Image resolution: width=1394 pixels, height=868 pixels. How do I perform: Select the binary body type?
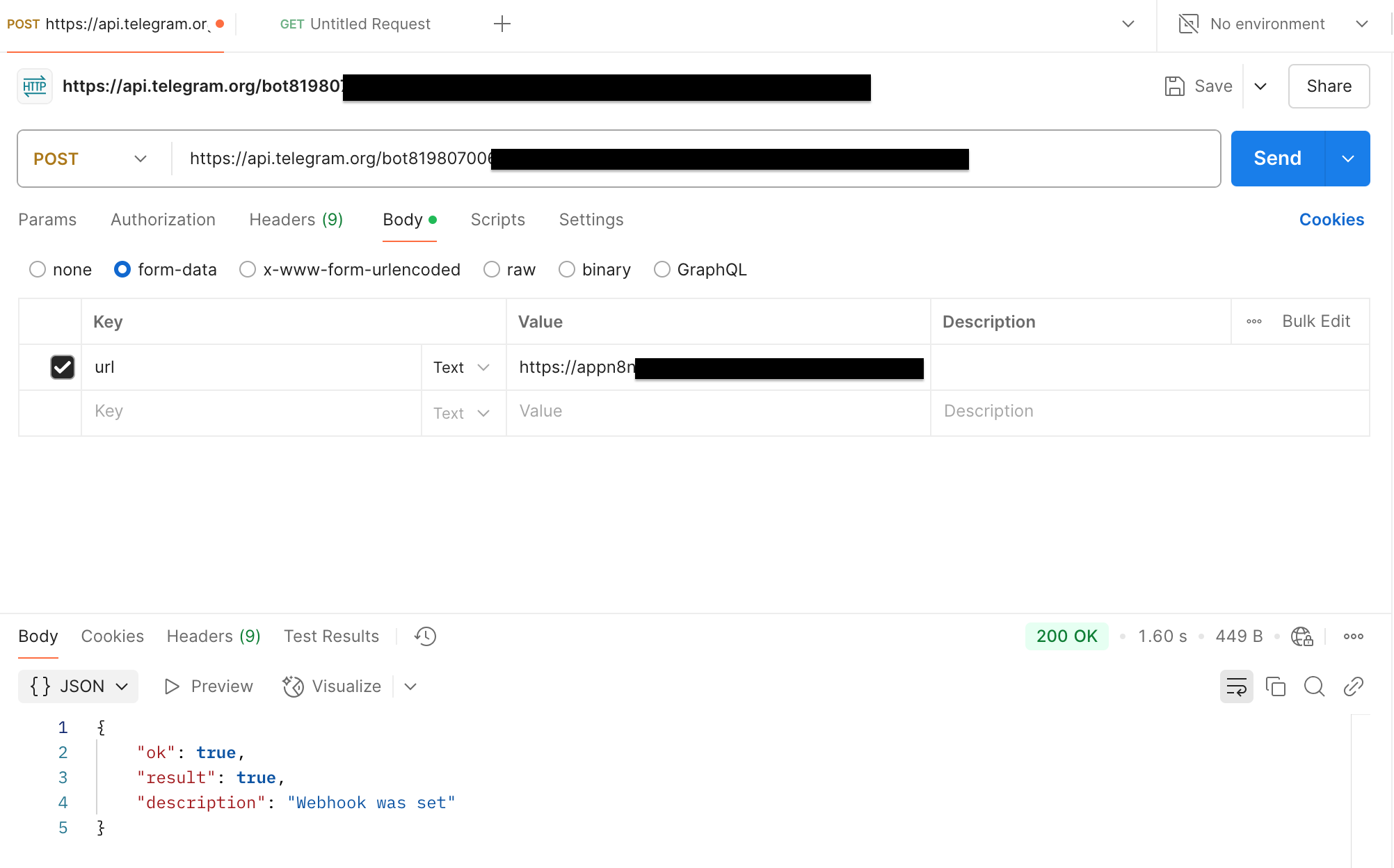(x=567, y=269)
